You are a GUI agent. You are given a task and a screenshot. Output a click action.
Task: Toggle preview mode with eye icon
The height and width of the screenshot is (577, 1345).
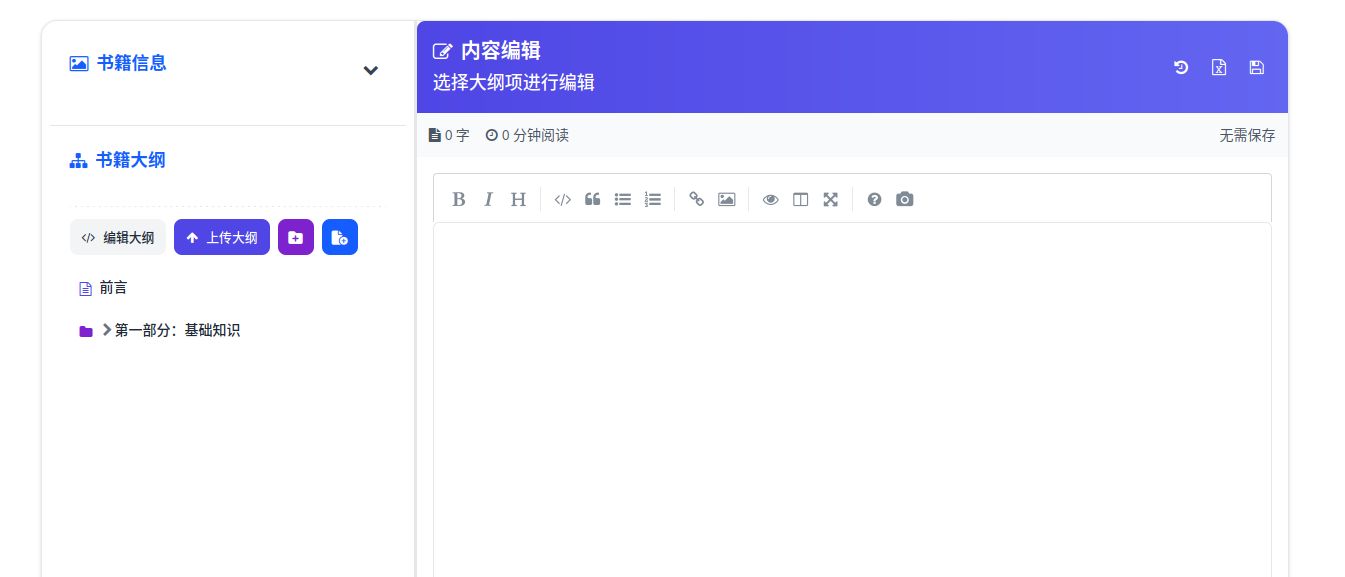[x=771, y=199]
